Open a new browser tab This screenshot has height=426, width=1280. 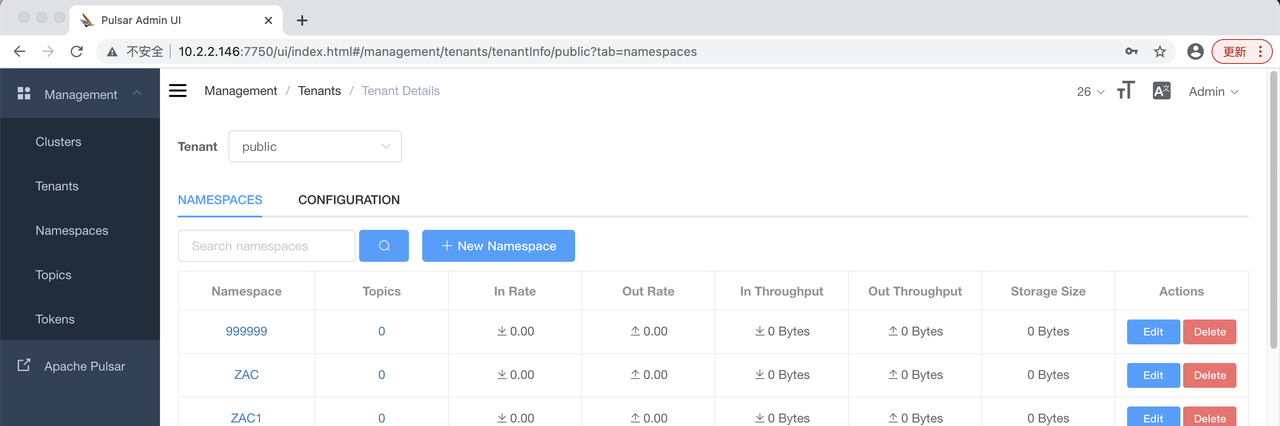pos(302,20)
